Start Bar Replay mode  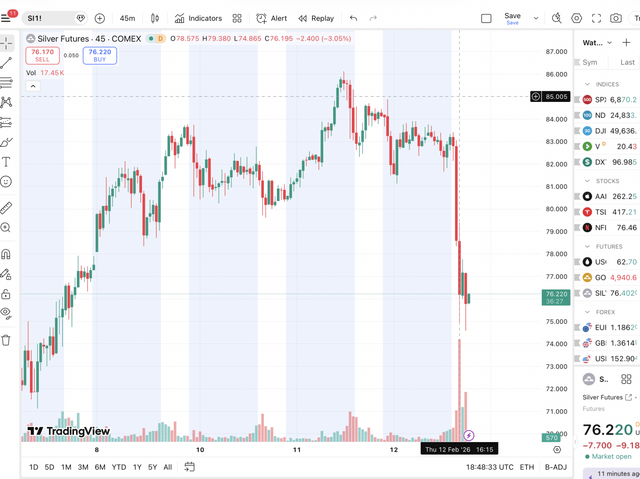click(x=316, y=18)
